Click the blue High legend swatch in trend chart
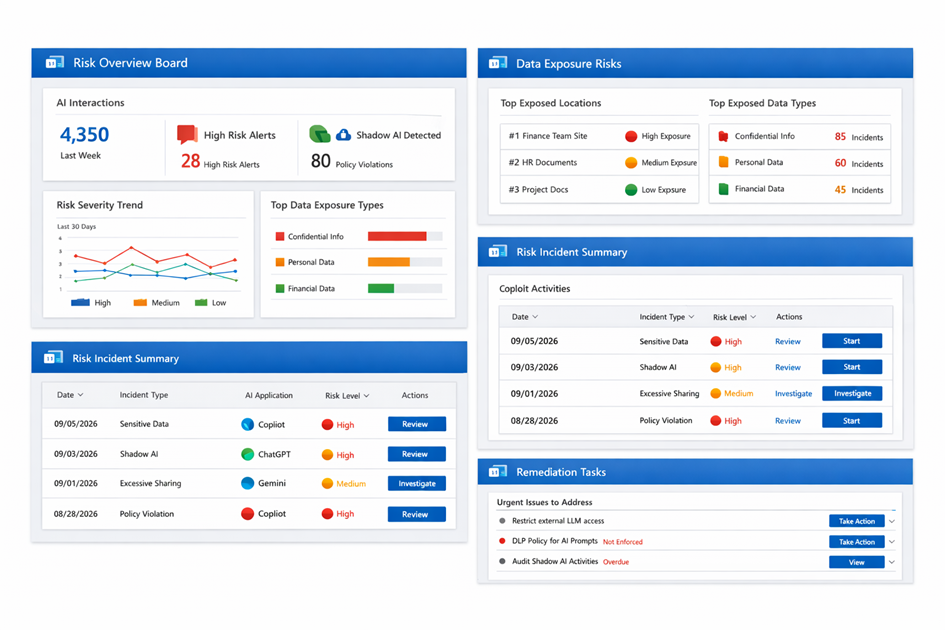Screen dimensions: 945x630 80,302
